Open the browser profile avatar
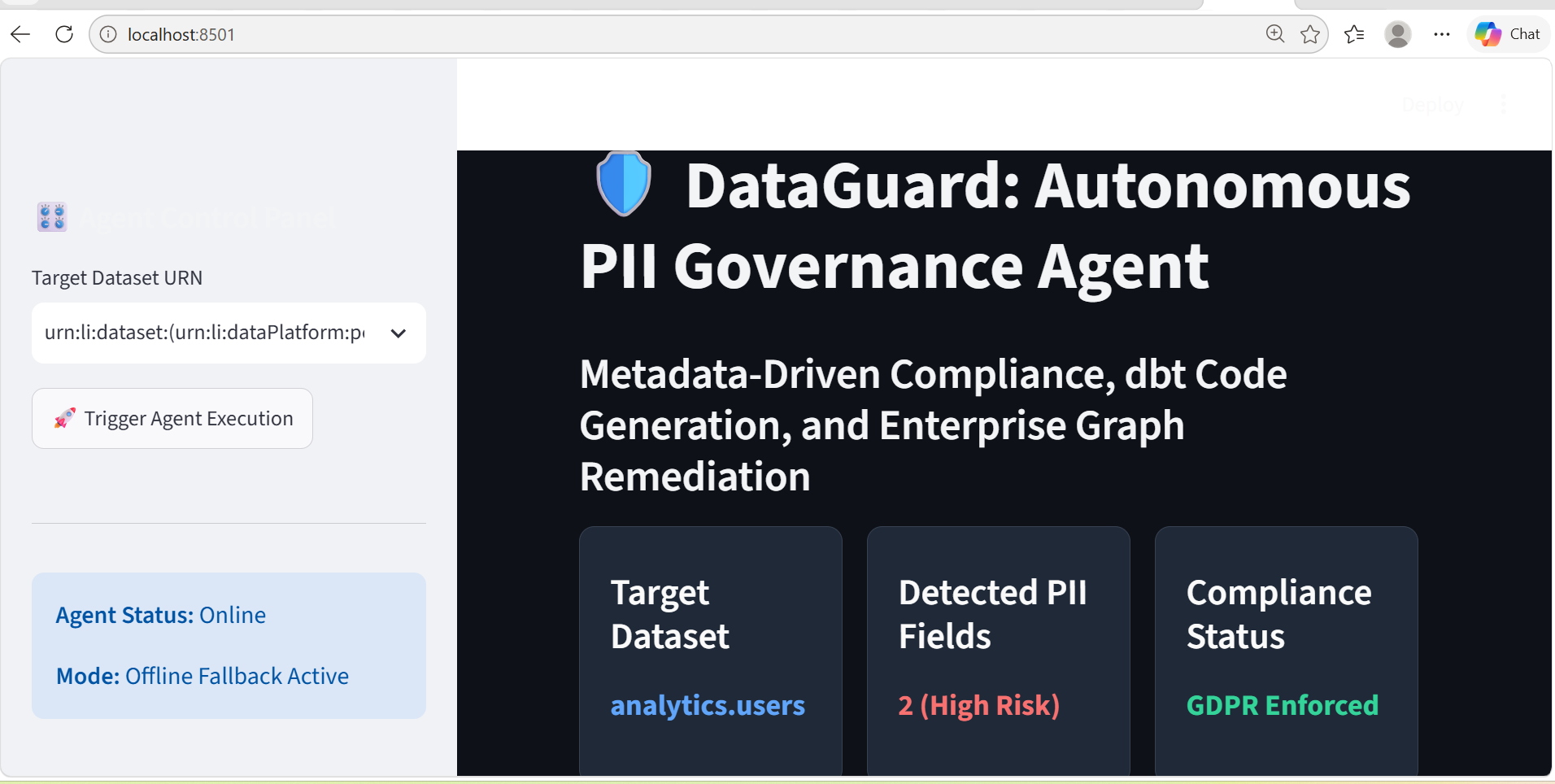The height and width of the screenshot is (784, 1555). click(x=1398, y=34)
